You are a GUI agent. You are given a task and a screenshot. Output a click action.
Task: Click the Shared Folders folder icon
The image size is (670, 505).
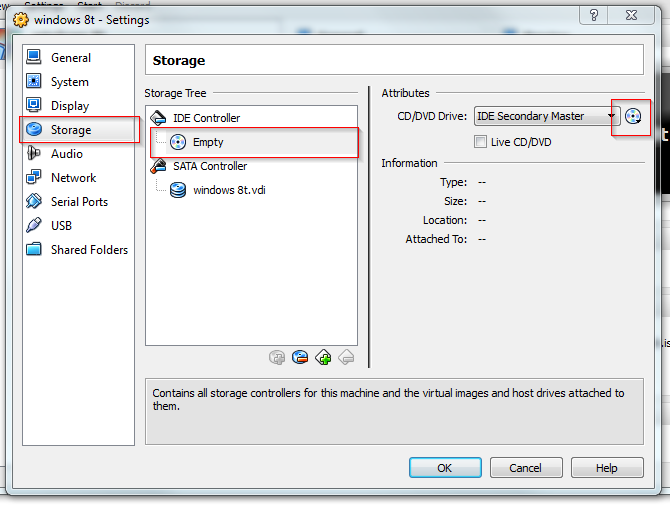(x=34, y=249)
